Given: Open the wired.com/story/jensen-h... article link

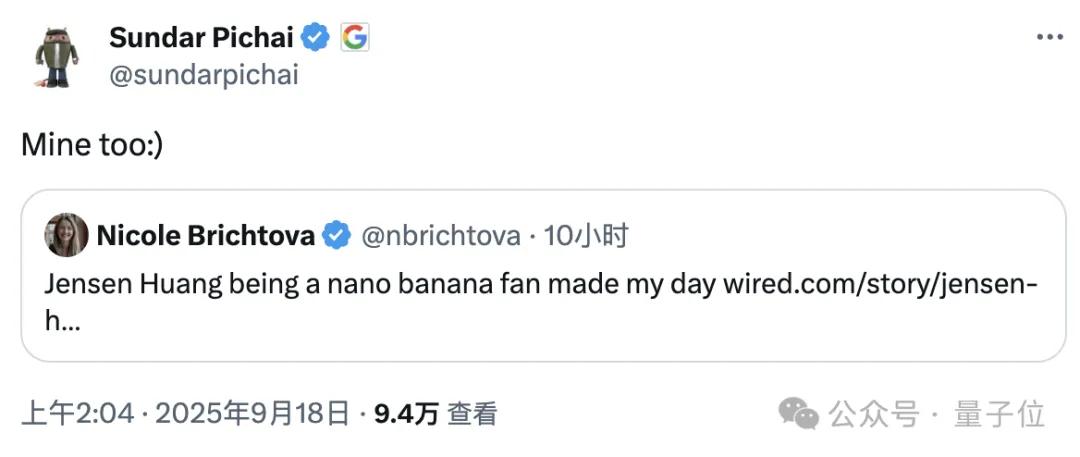Looking at the screenshot, I should pyautogui.click(x=880, y=284).
